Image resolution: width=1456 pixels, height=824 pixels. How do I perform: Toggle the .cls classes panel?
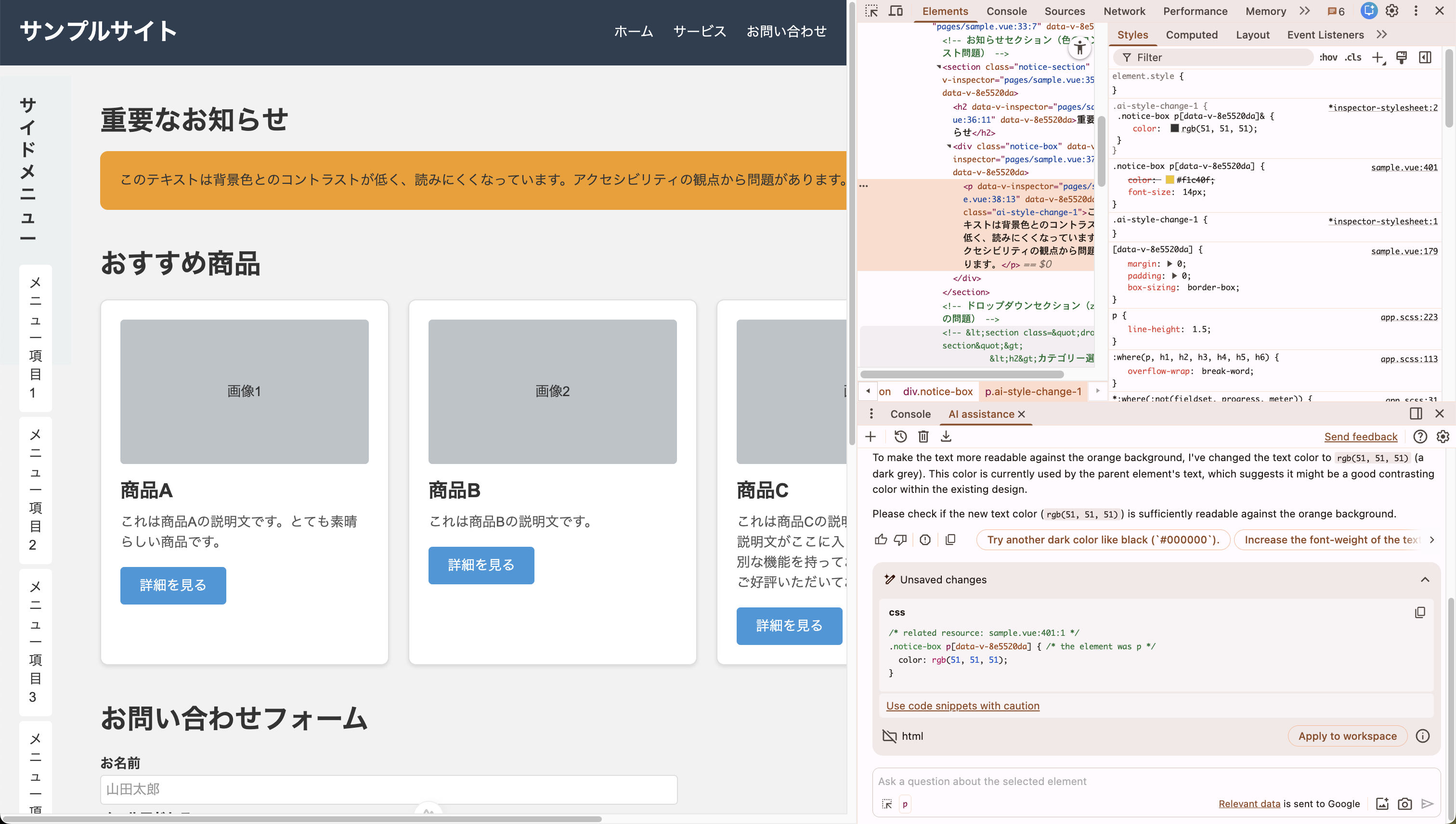[1353, 57]
